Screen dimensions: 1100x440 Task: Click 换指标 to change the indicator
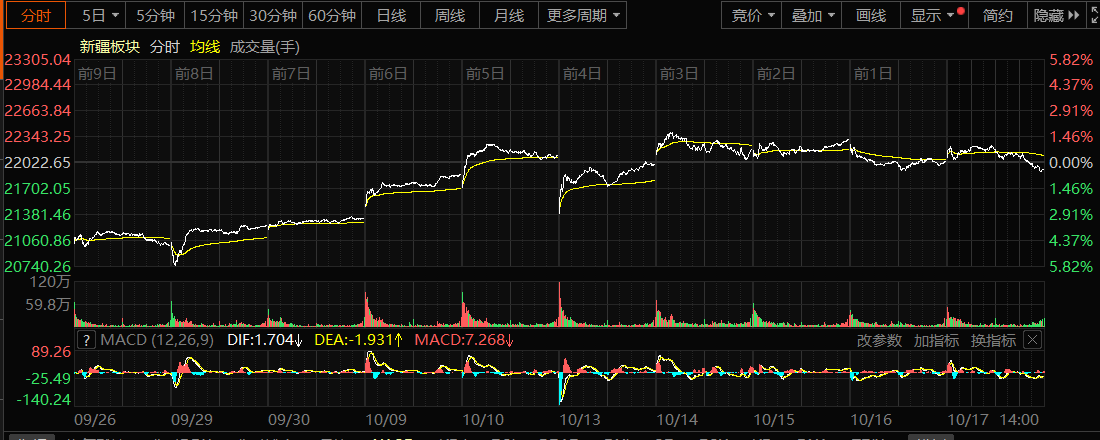point(993,340)
